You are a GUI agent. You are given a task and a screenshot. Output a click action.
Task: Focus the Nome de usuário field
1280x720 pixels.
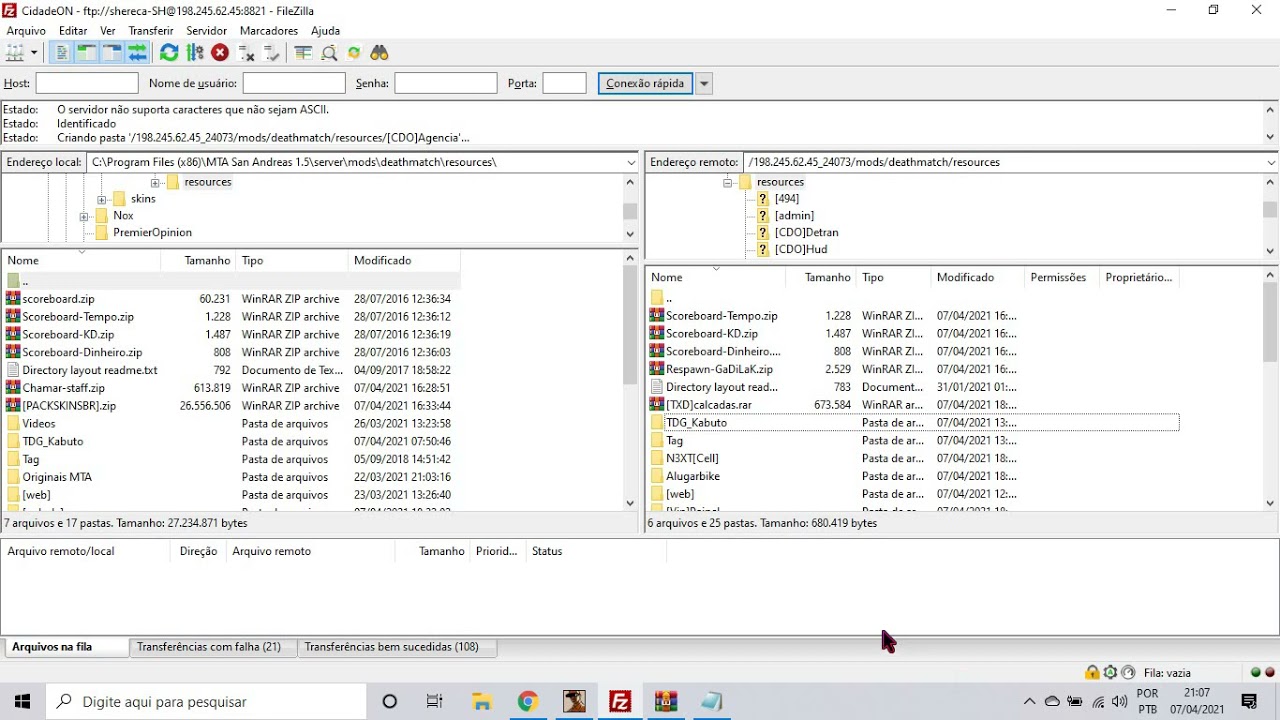click(294, 84)
